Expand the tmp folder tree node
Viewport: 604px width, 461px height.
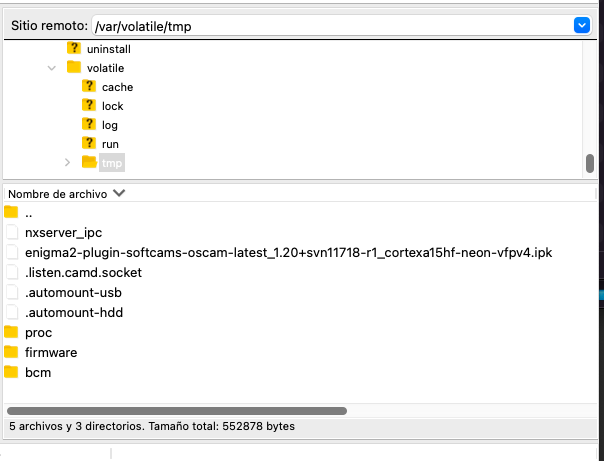68,162
